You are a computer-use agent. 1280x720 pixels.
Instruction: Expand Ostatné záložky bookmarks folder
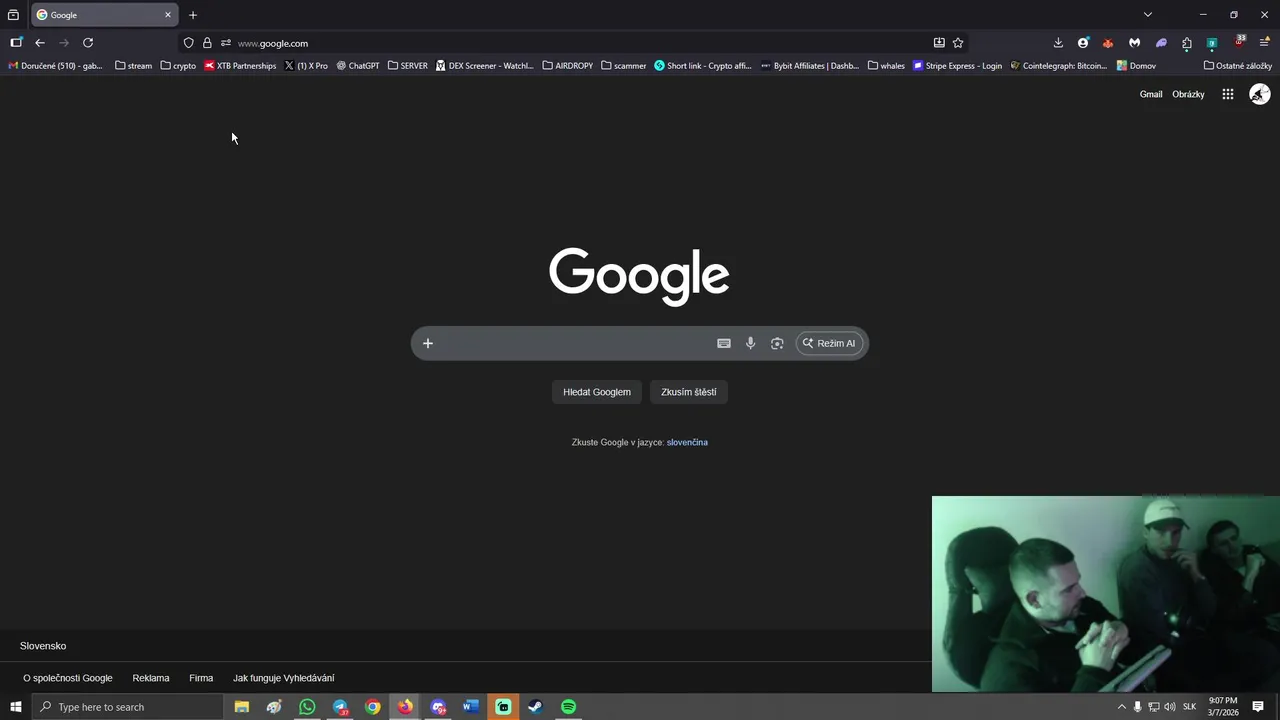(1238, 66)
